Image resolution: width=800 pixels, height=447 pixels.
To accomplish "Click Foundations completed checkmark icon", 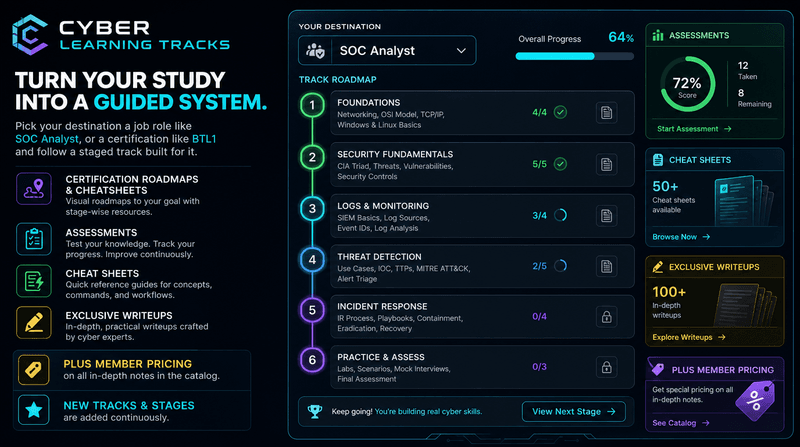I will (560, 112).
